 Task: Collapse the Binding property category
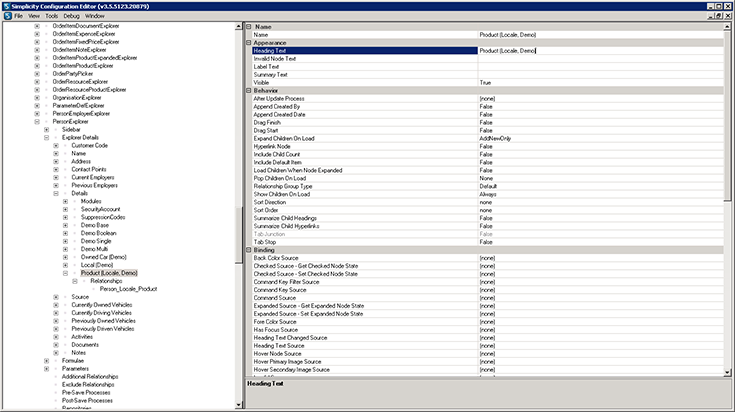click(x=249, y=250)
